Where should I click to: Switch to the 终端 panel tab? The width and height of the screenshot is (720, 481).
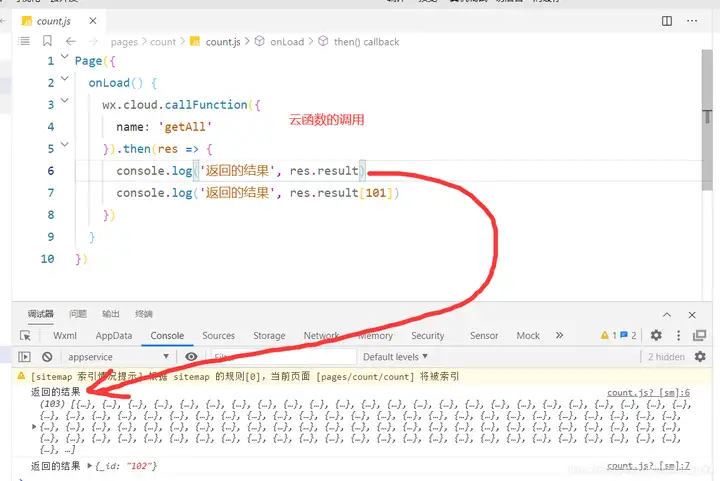pos(144,314)
